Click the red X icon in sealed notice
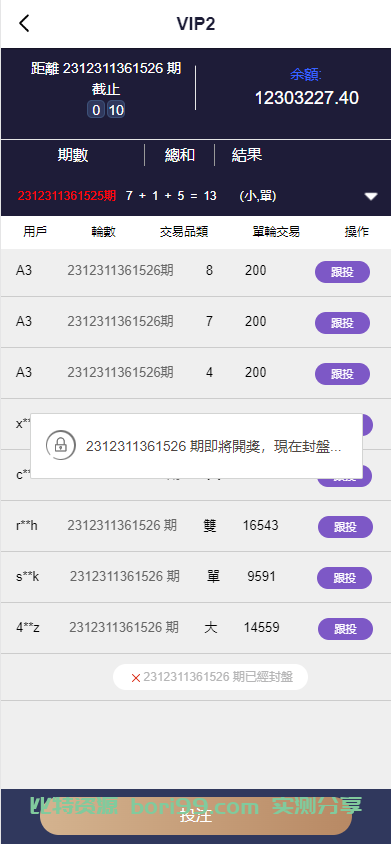This screenshot has width=391, height=844. [136, 678]
